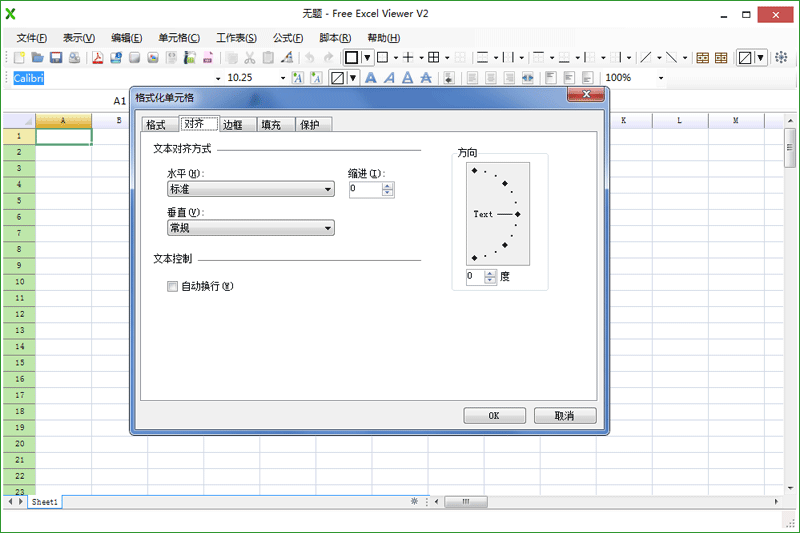Expand the Calibri font name dropdown

(218, 79)
